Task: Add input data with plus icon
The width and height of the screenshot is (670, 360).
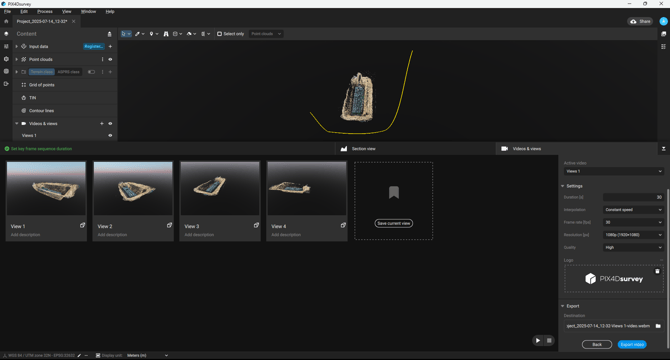Action: point(110,47)
